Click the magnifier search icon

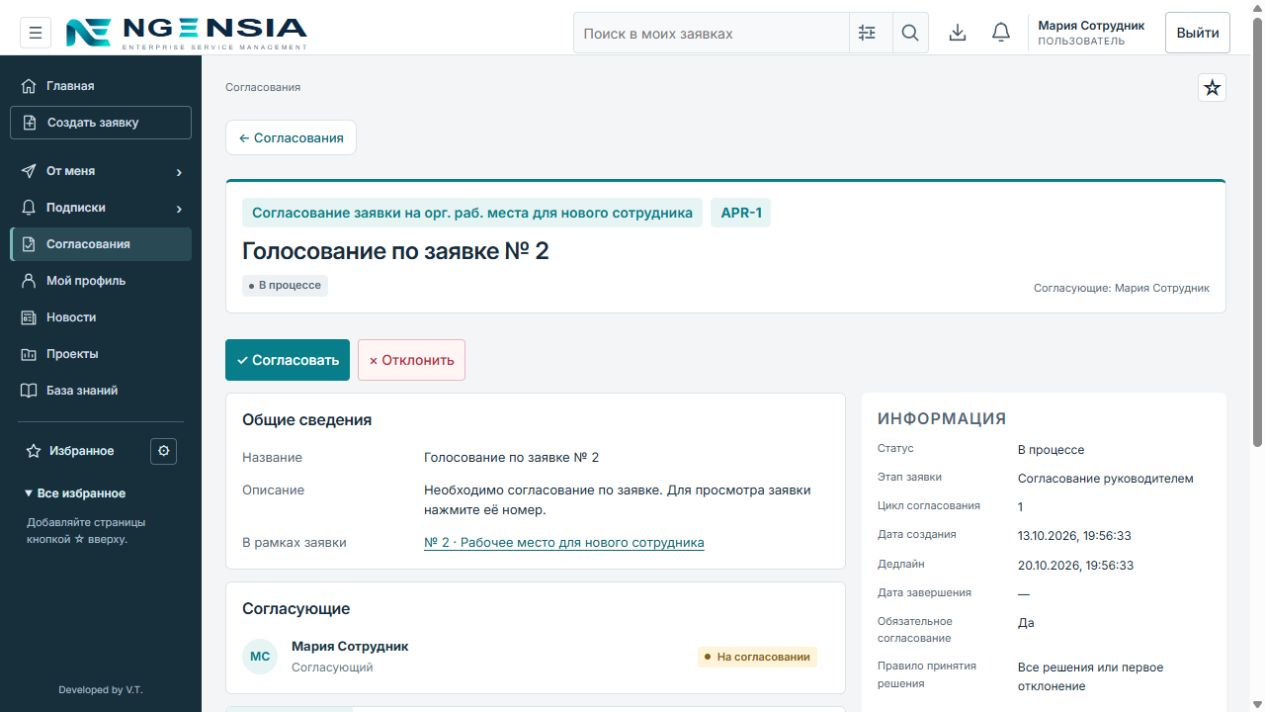[x=909, y=33]
